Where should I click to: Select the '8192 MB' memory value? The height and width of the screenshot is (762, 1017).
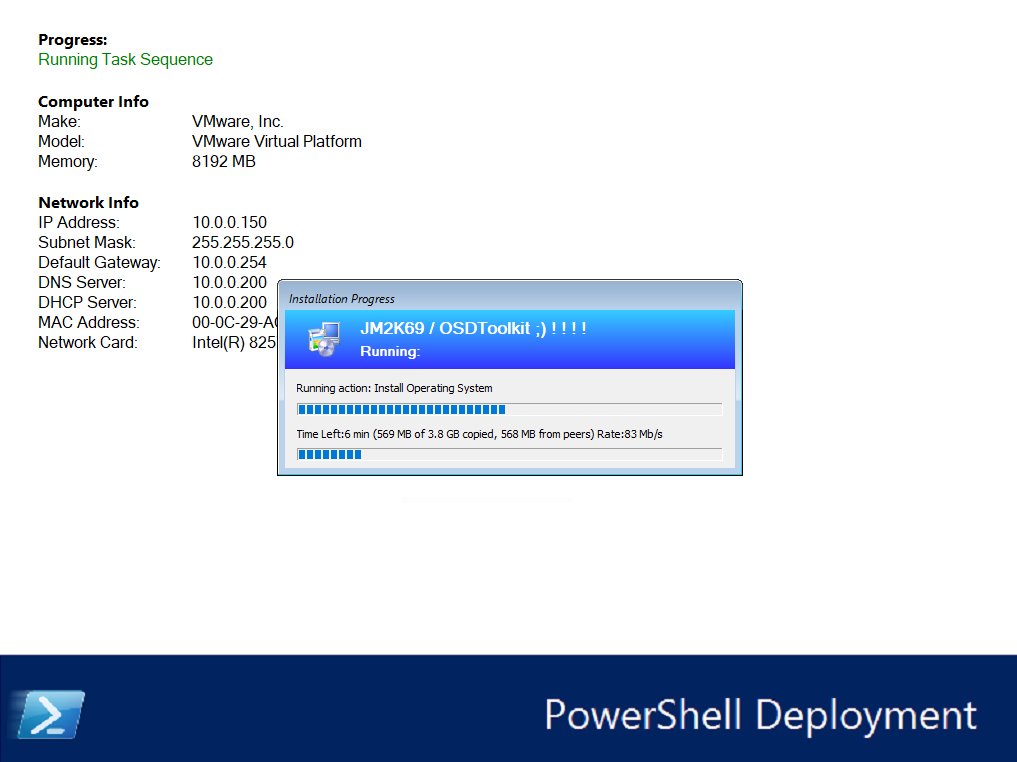[224, 161]
